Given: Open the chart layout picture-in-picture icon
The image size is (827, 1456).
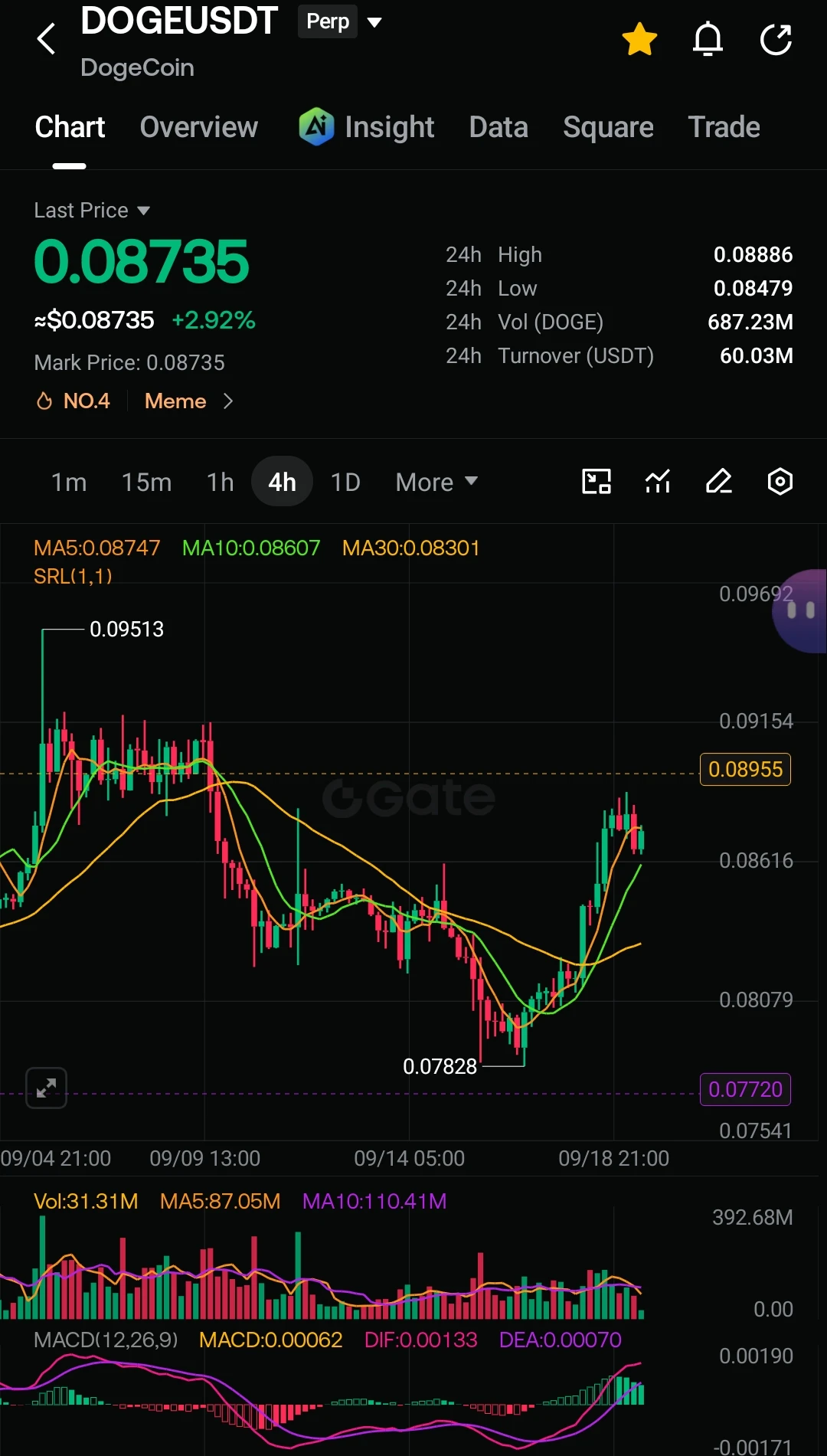Looking at the screenshot, I should (597, 482).
